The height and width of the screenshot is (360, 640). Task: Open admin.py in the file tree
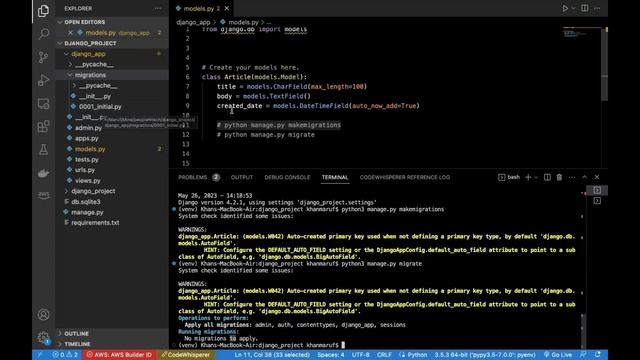coord(88,128)
